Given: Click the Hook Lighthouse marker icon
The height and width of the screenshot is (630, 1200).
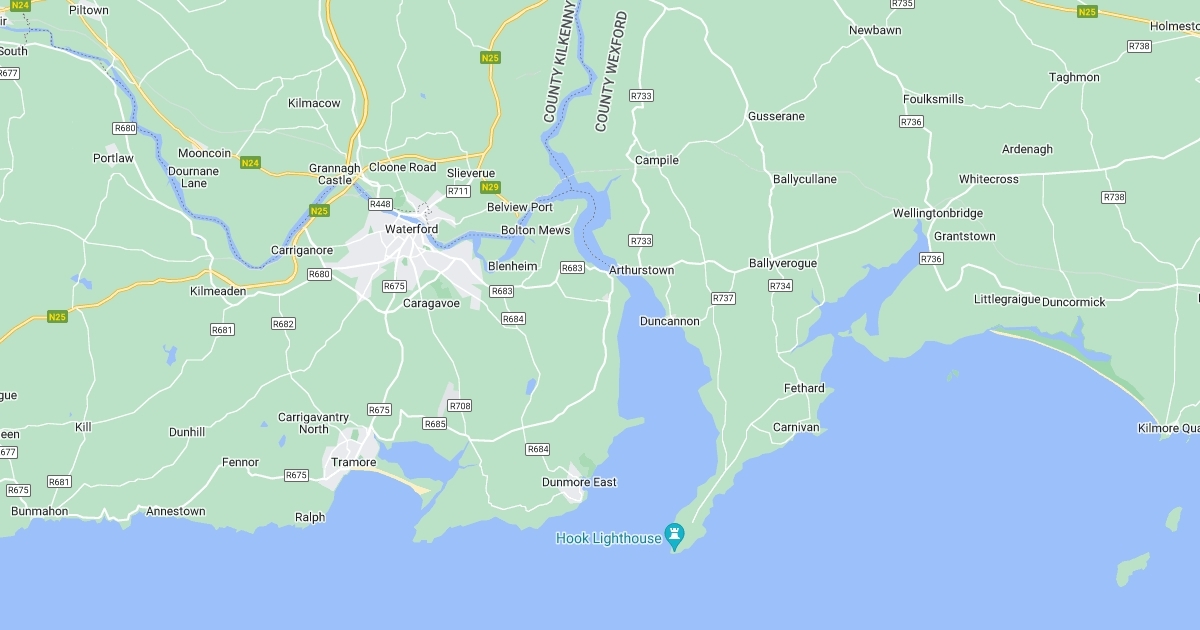Looking at the screenshot, I should tap(677, 536).
